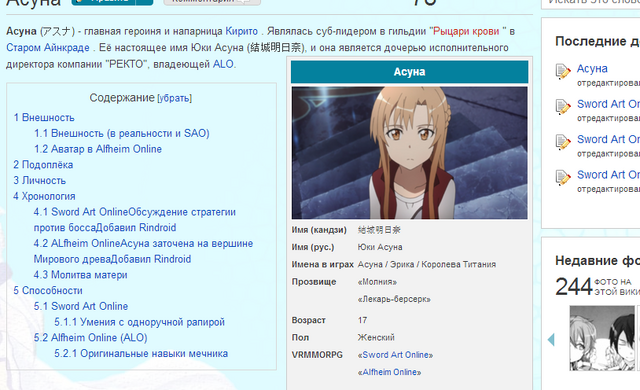Click the nickname «Молния»

(x=377, y=282)
